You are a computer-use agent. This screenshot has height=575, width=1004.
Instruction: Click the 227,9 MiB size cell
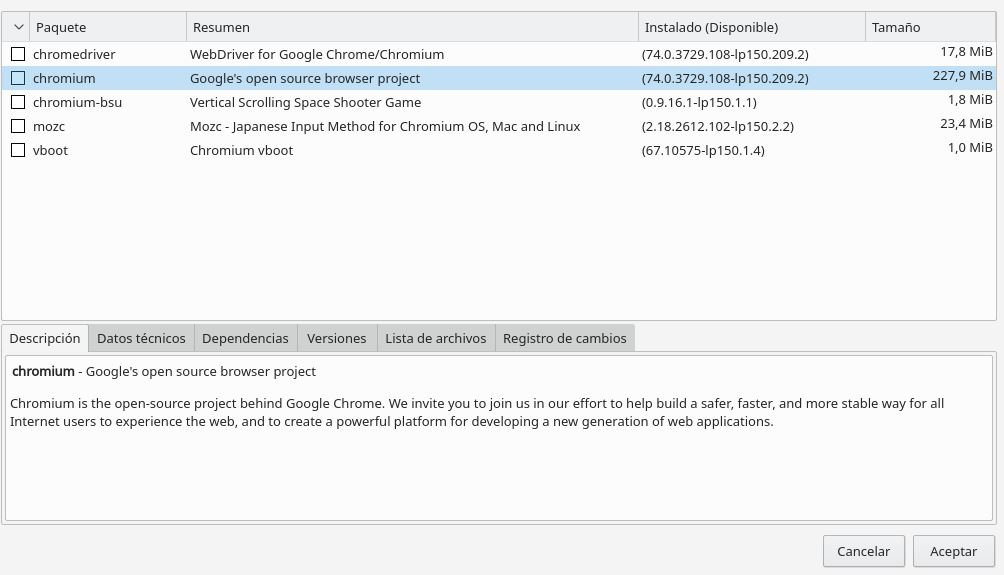click(962, 76)
